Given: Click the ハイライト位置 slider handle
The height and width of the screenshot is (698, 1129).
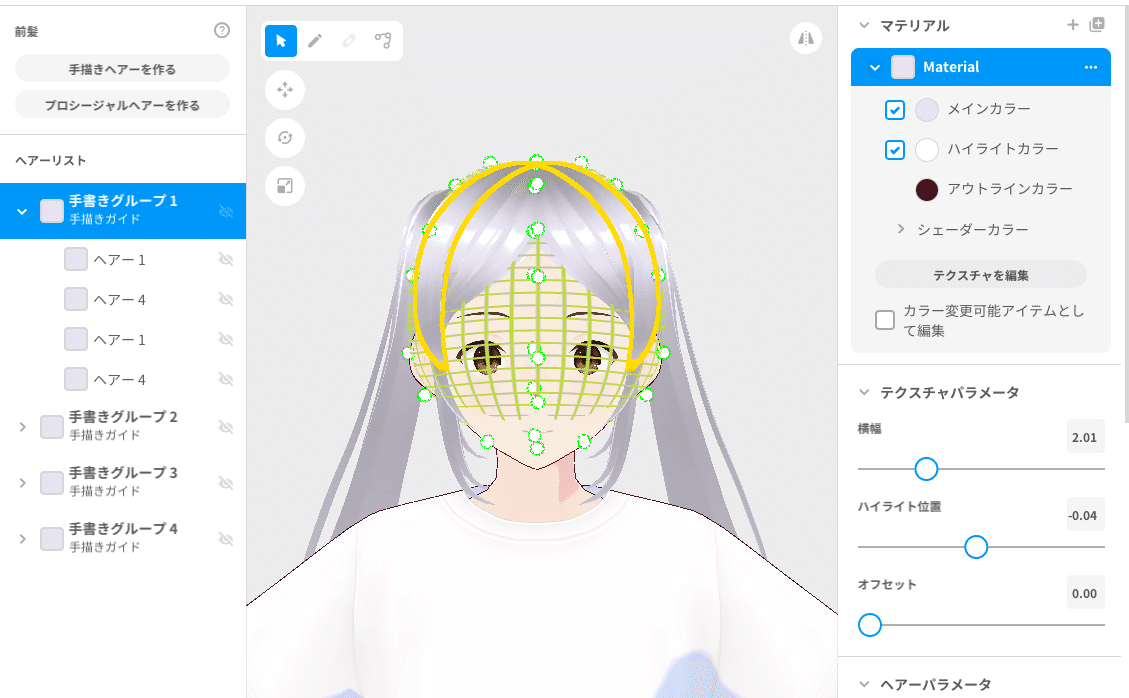Looking at the screenshot, I should tap(976, 547).
